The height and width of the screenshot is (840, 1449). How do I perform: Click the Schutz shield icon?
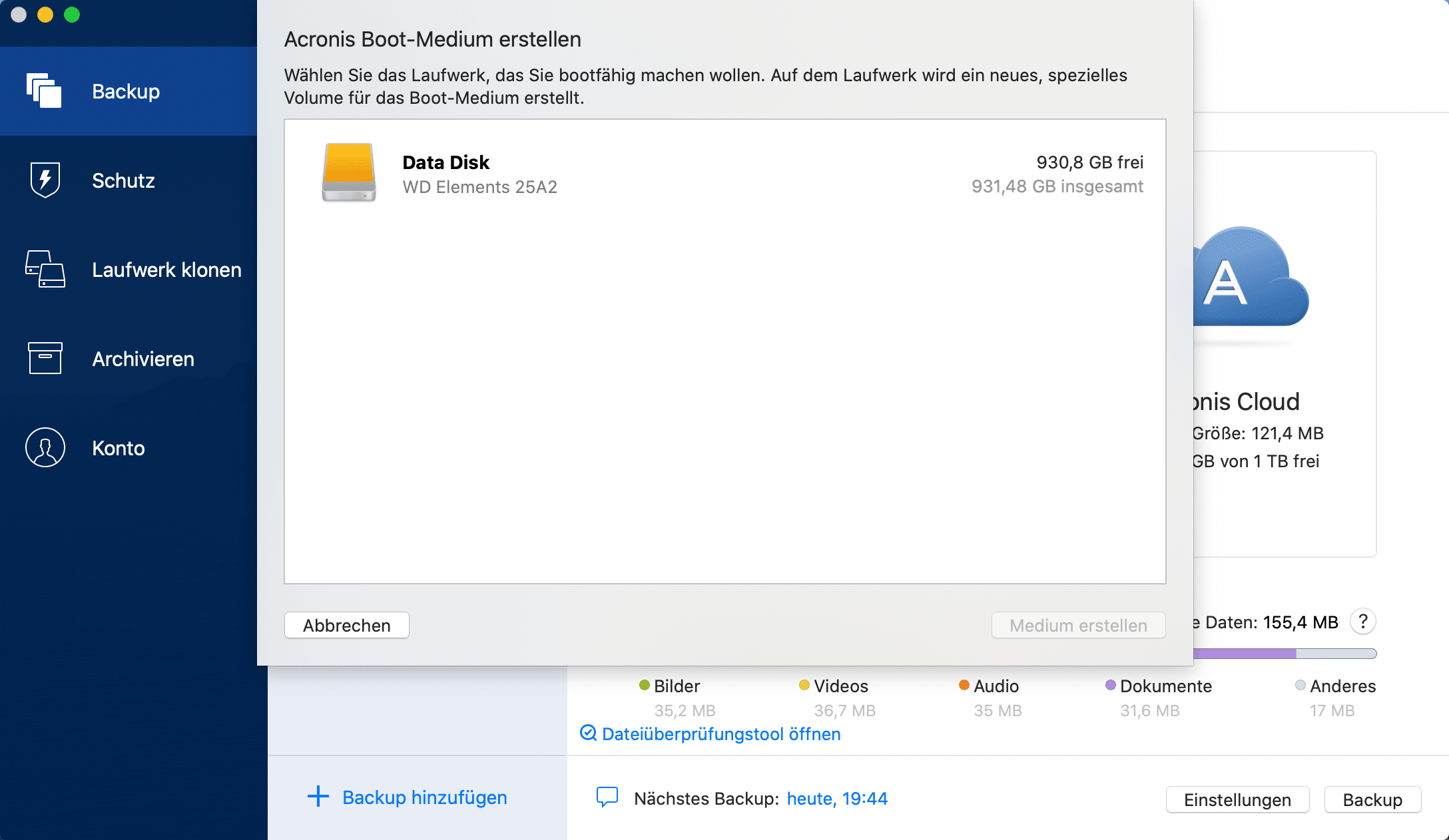(45, 180)
